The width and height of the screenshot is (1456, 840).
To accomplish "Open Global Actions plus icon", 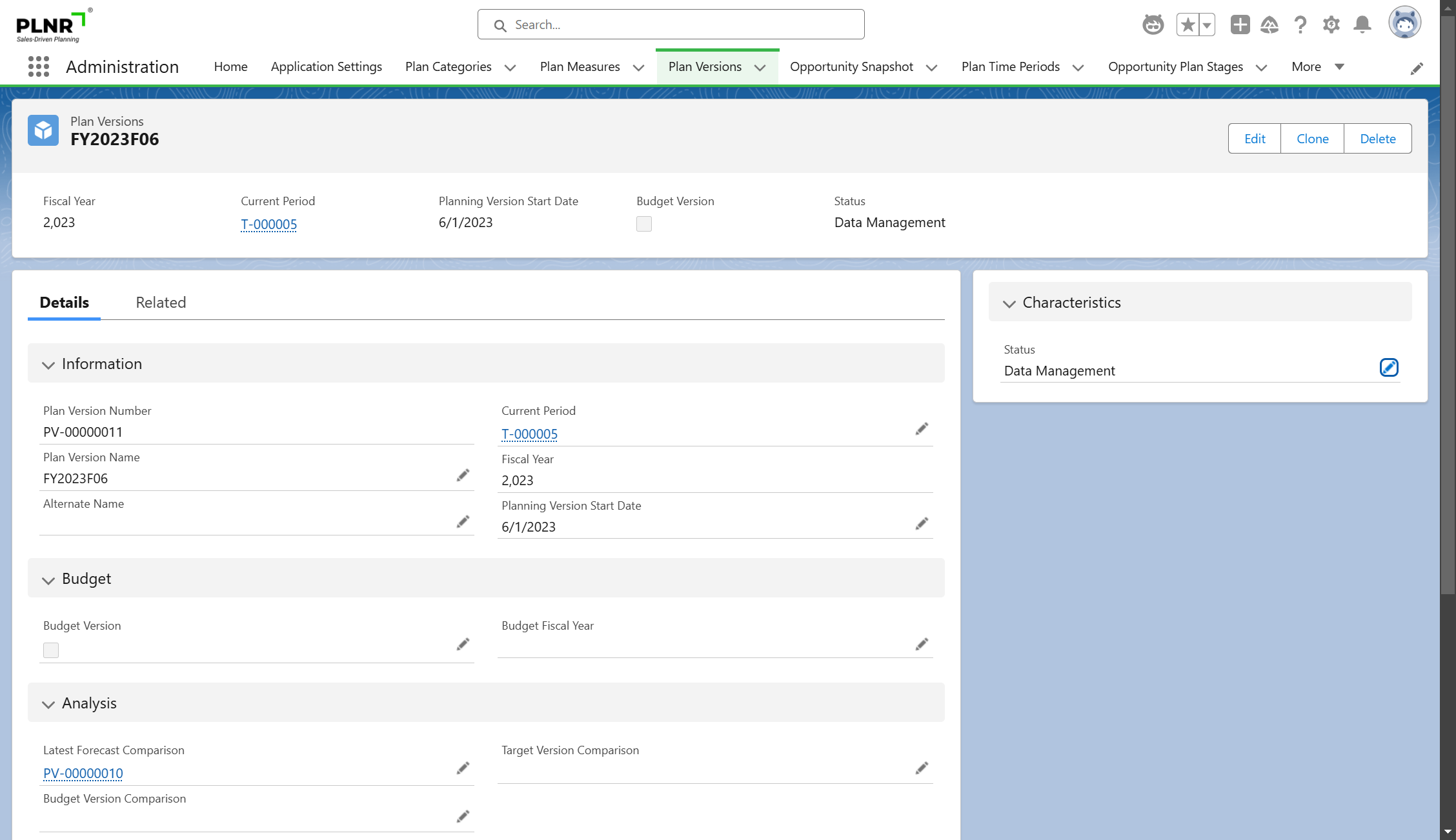I will coord(1240,25).
